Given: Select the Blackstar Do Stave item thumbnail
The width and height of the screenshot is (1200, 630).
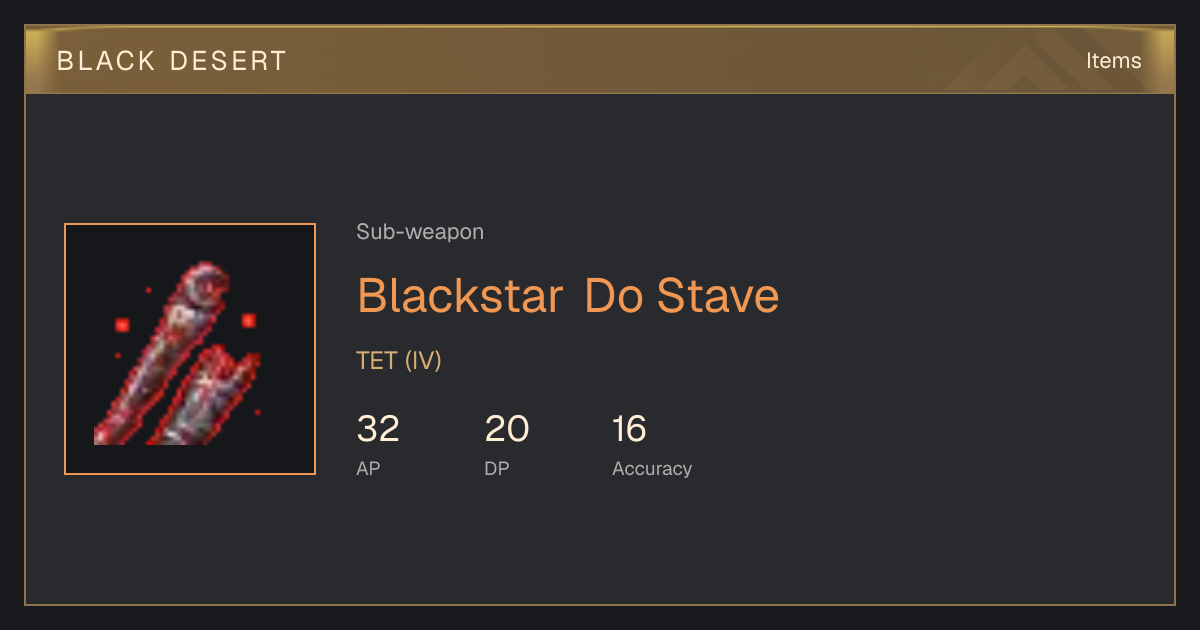Looking at the screenshot, I should [x=190, y=349].
